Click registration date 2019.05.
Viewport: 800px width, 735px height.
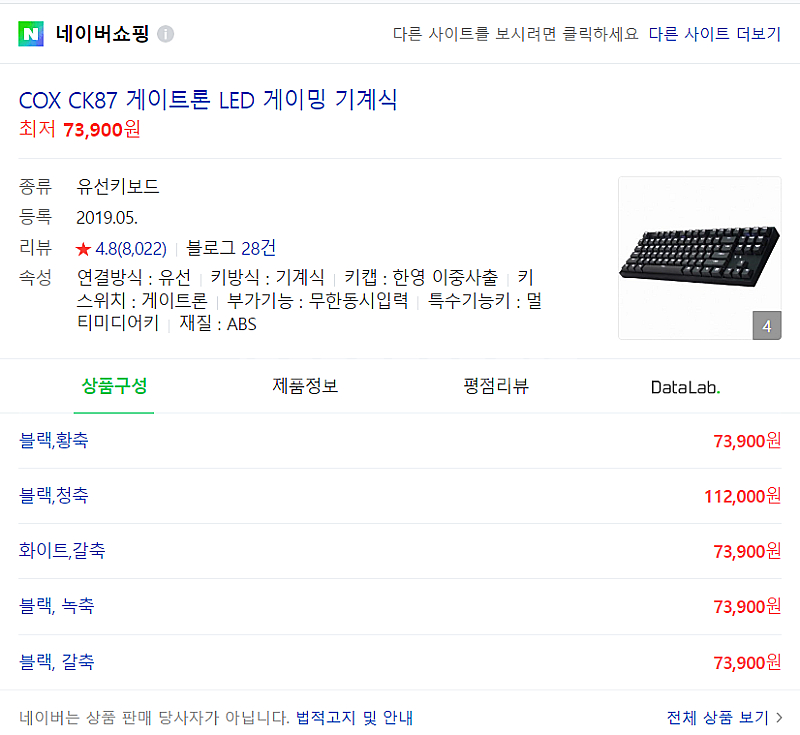click(x=107, y=218)
